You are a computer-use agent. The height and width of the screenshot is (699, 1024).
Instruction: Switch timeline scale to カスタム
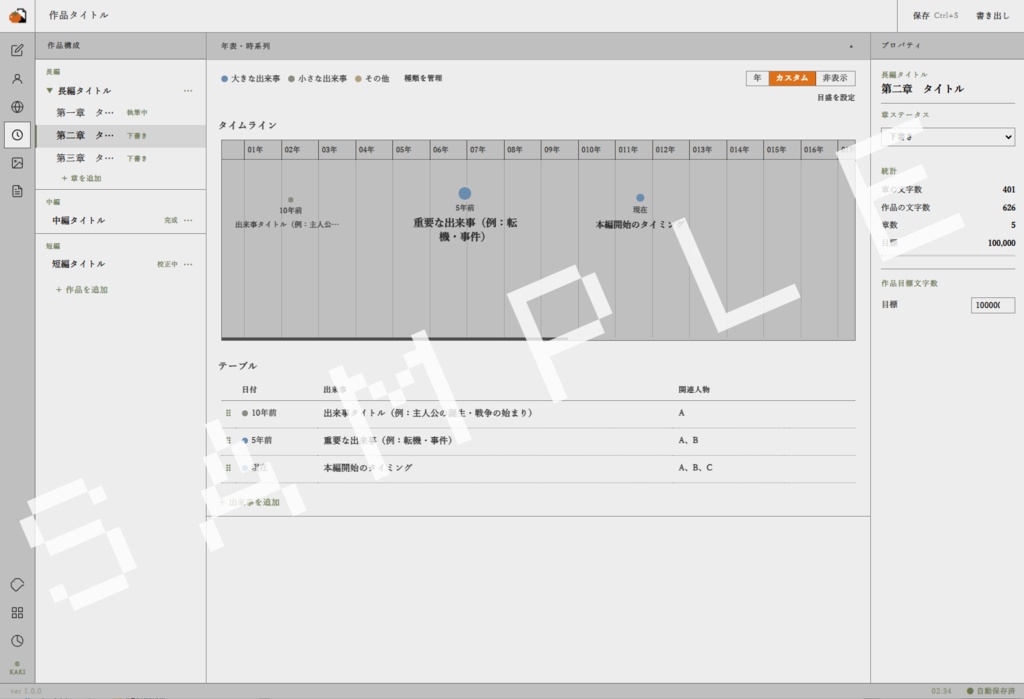(x=792, y=78)
